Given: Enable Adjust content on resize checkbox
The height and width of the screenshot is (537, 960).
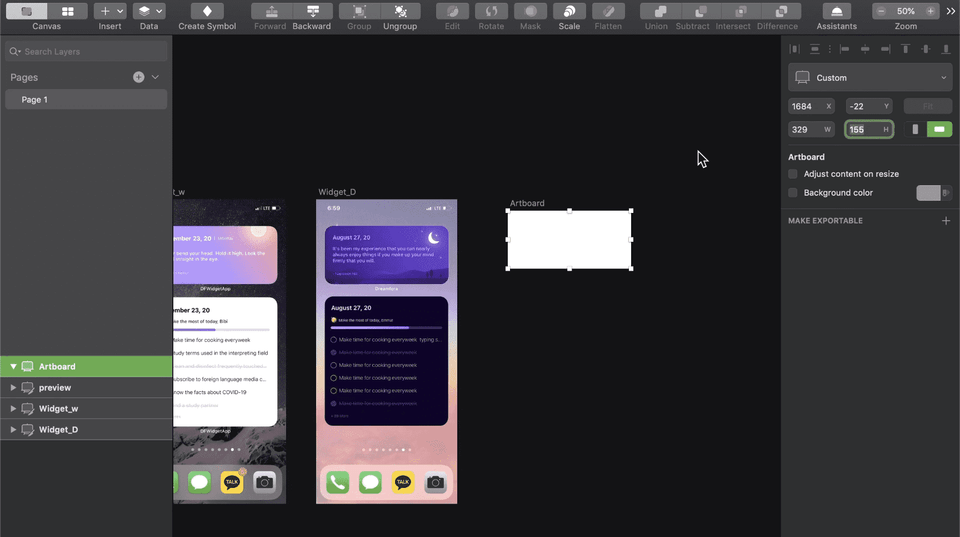Looking at the screenshot, I should click(793, 174).
